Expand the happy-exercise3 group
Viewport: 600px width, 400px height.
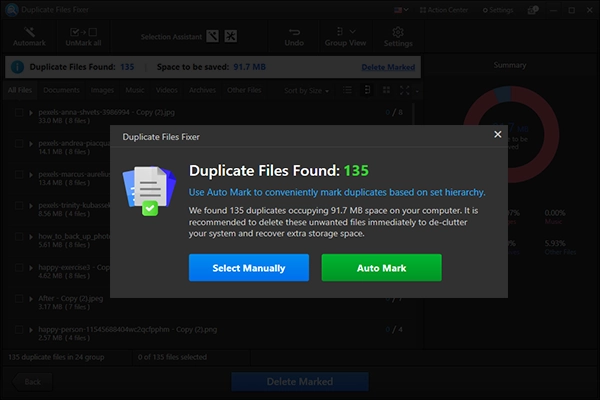point(31,268)
